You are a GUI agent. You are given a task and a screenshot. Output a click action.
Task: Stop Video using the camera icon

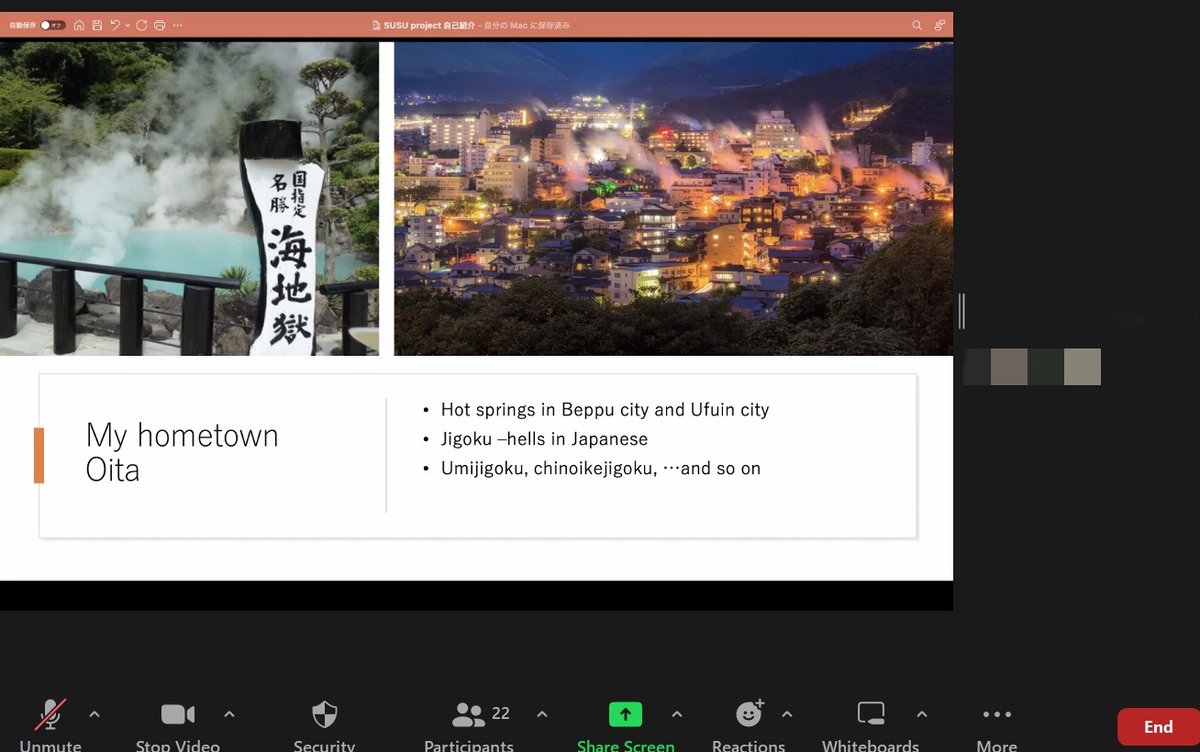pos(178,714)
